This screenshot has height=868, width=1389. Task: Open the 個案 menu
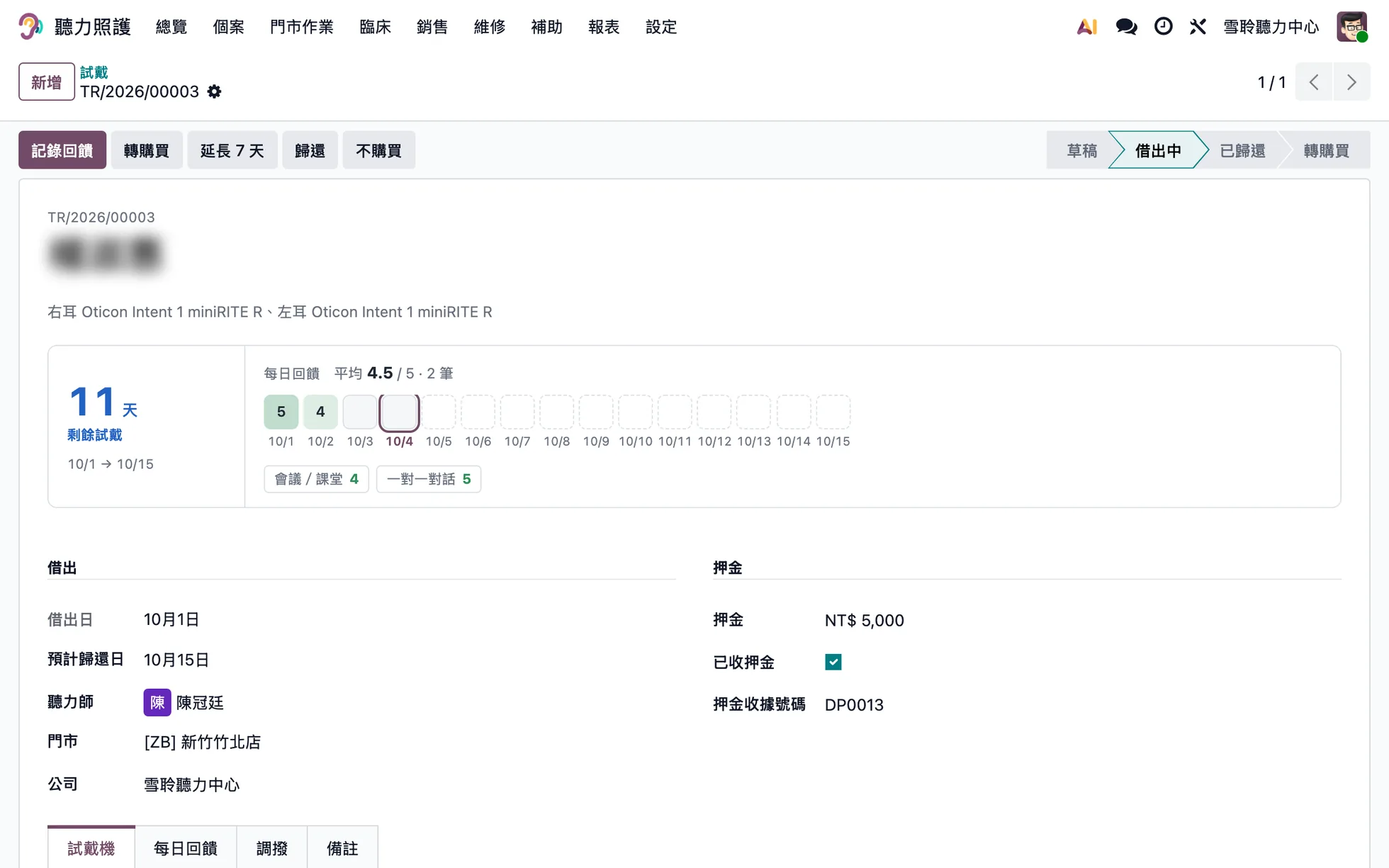[228, 27]
